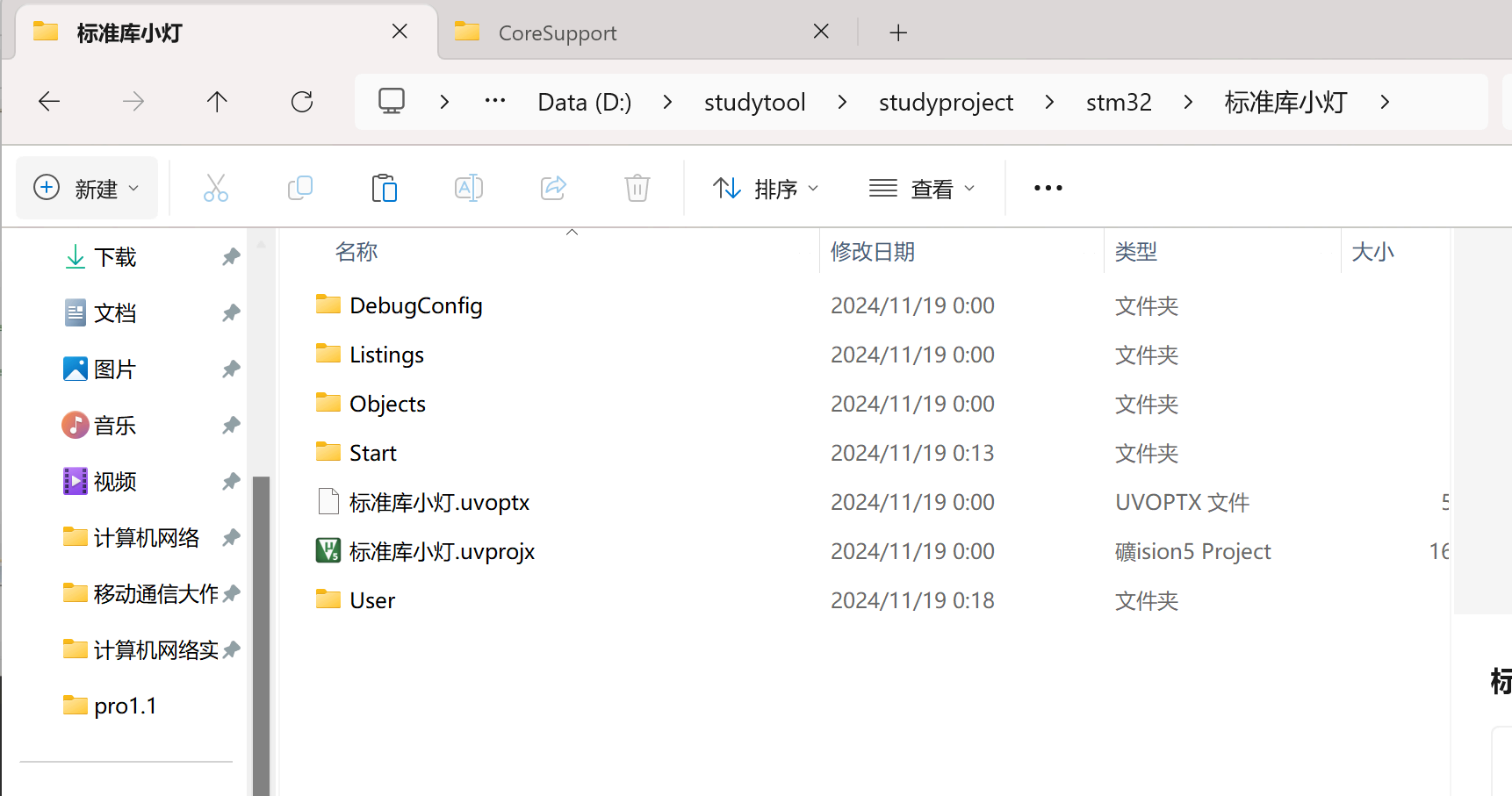Go forward with the right arrow button
1512x796 pixels.
(x=133, y=102)
